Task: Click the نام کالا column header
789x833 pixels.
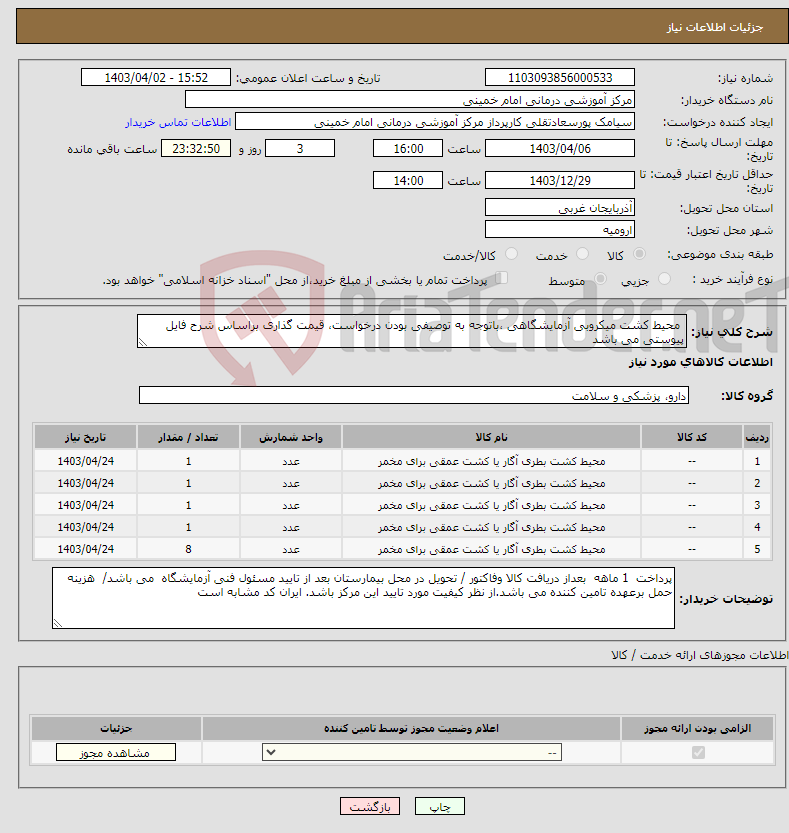Action: (x=491, y=437)
